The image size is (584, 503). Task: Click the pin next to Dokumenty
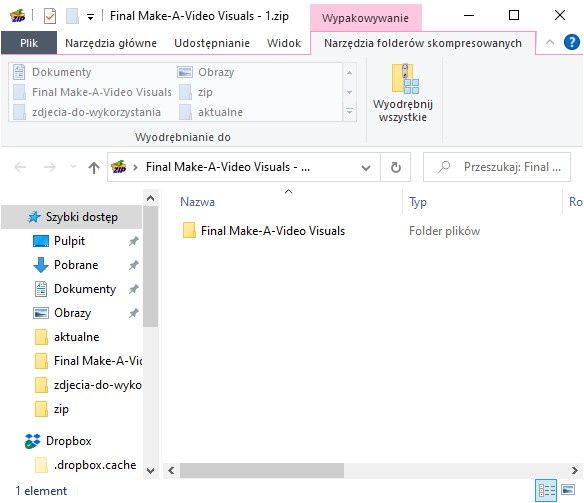coord(133,289)
